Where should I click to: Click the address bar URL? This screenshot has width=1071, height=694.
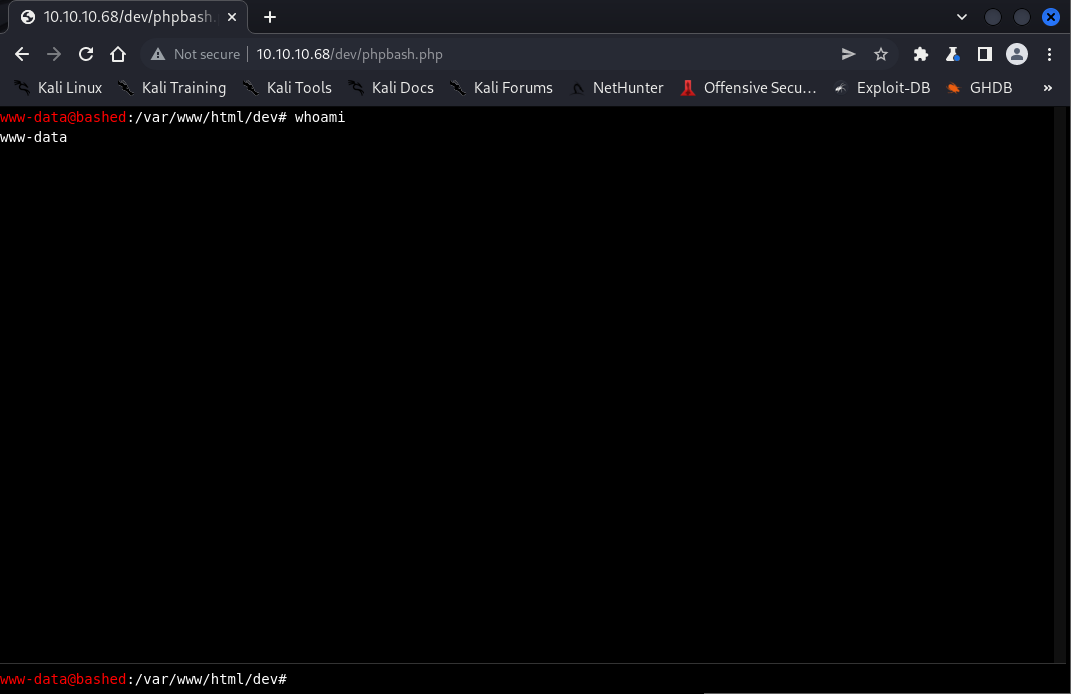349,54
